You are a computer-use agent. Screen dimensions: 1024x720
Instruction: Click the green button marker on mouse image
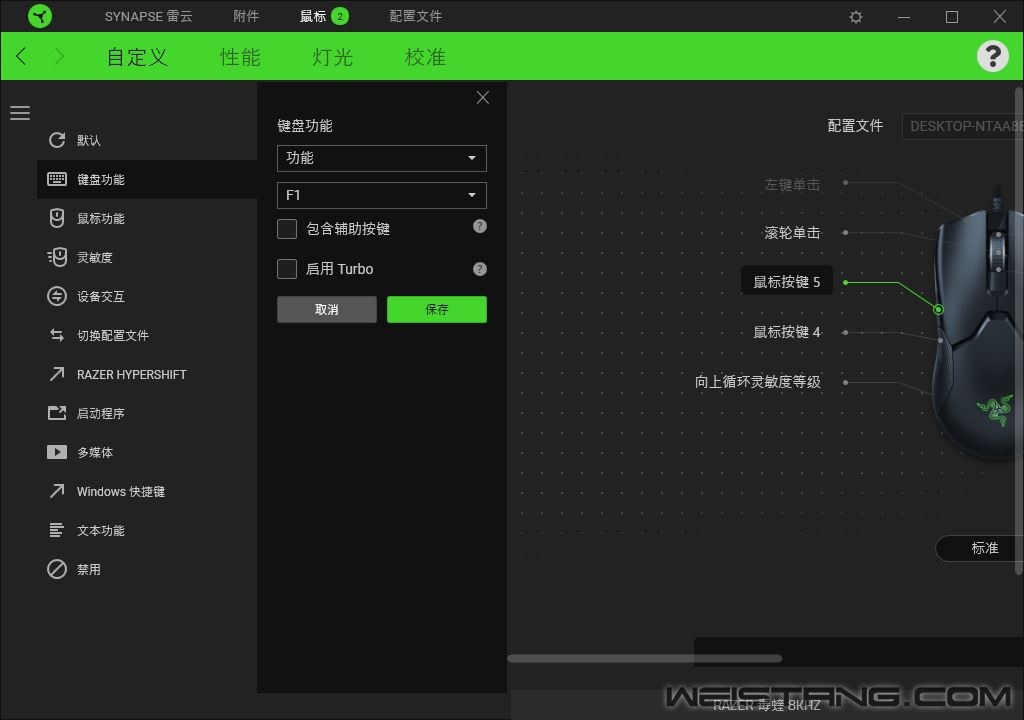(x=938, y=309)
